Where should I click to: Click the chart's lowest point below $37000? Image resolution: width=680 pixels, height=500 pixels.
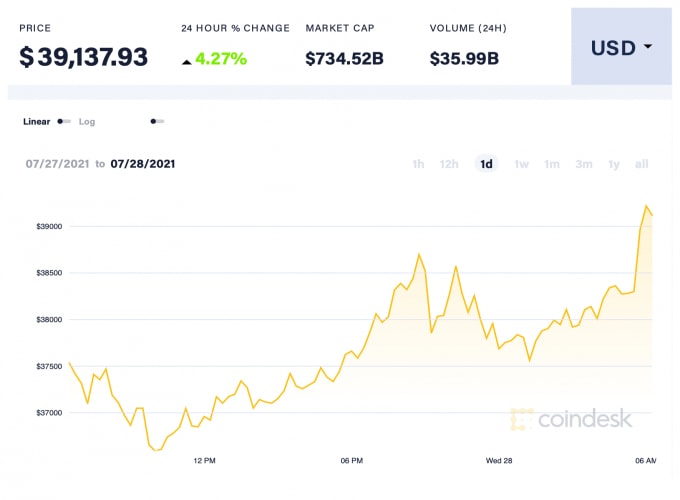click(x=156, y=450)
